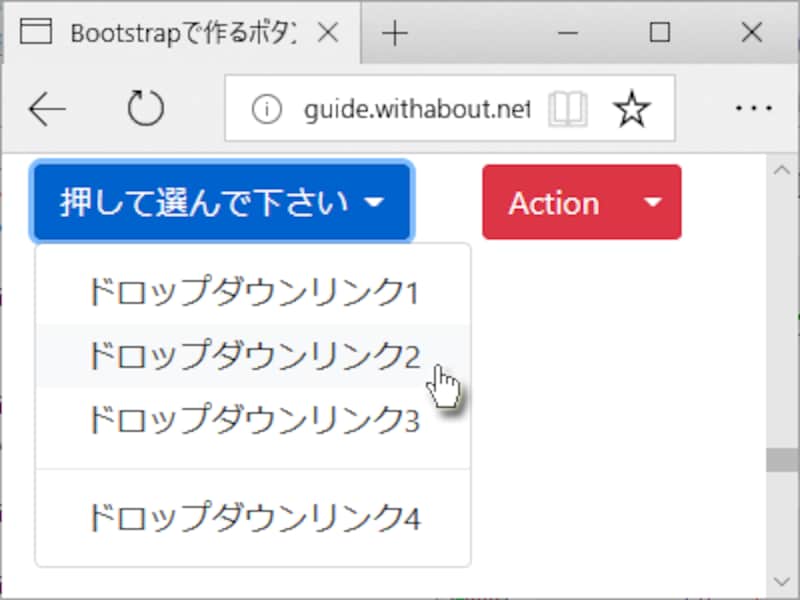Close the browser window
800x600 pixels.
click(752, 33)
